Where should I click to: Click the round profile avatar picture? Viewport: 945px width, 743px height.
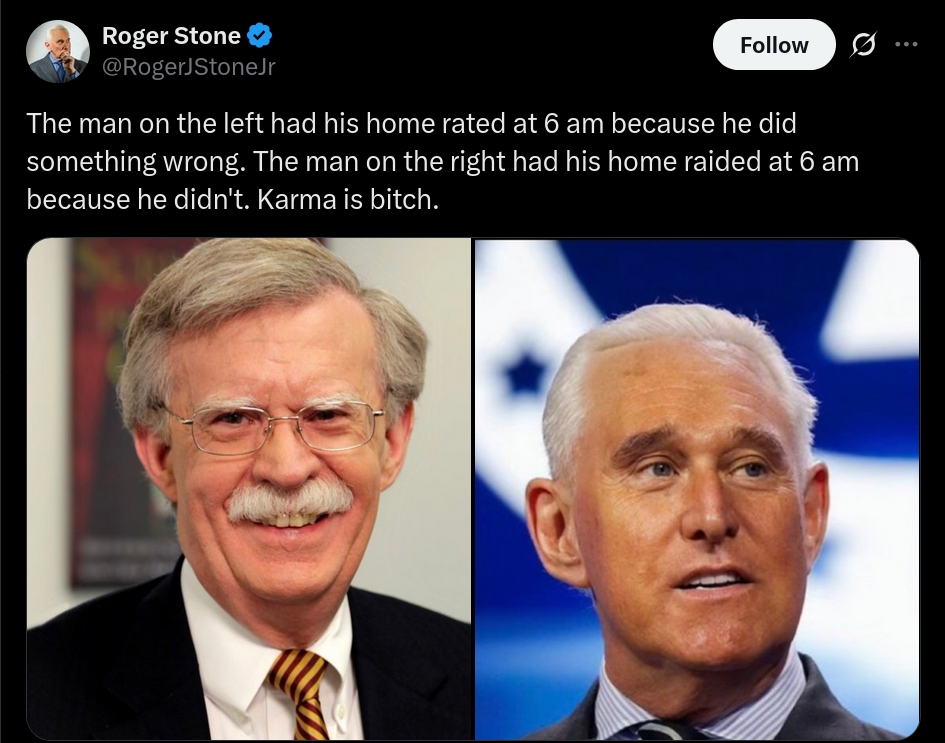(x=58, y=52)
